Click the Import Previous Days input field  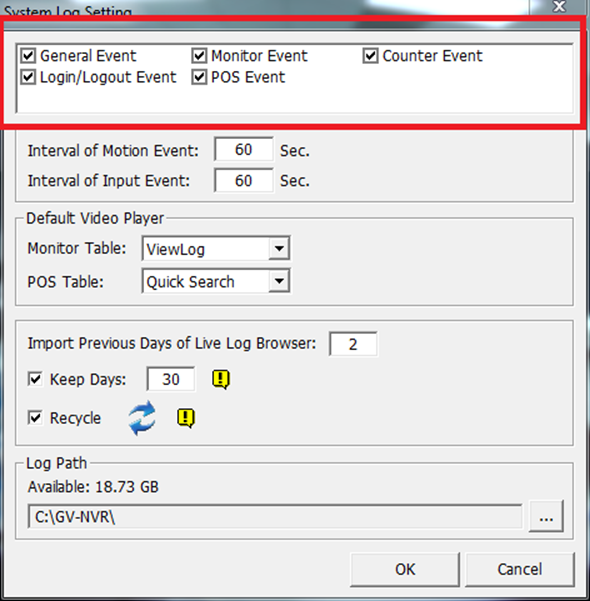(x=353, y=344)
